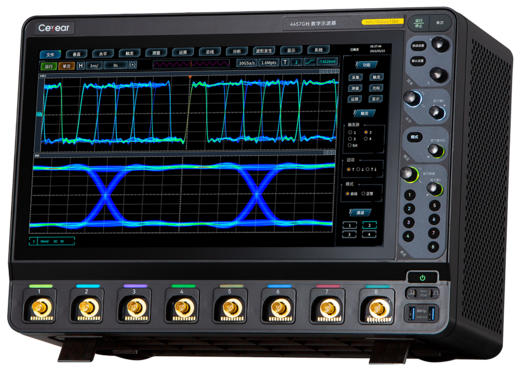Click the channel 2 info badge below the waveform

click(52, 241)
